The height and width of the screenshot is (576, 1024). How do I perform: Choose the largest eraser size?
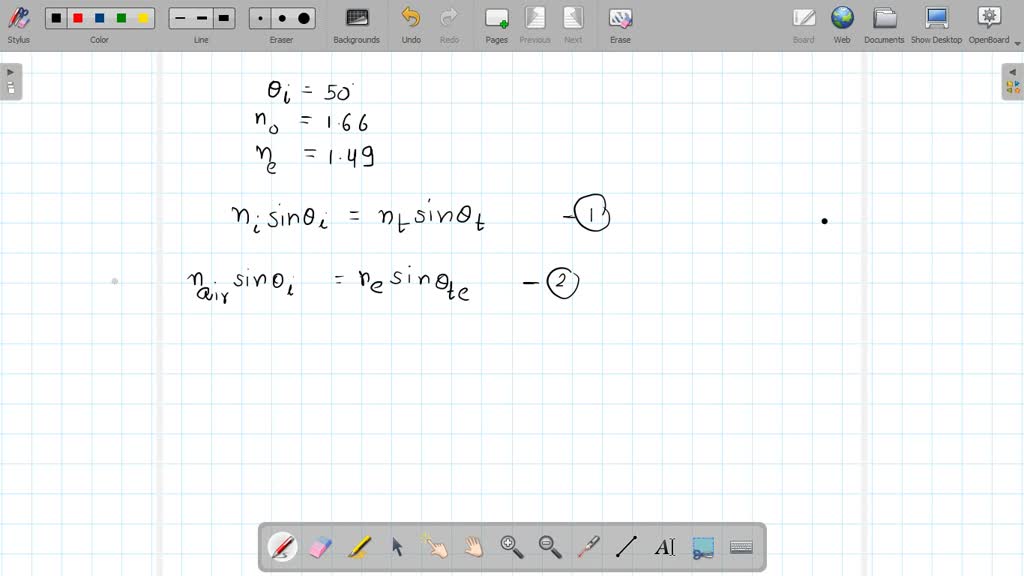point(303,17)
